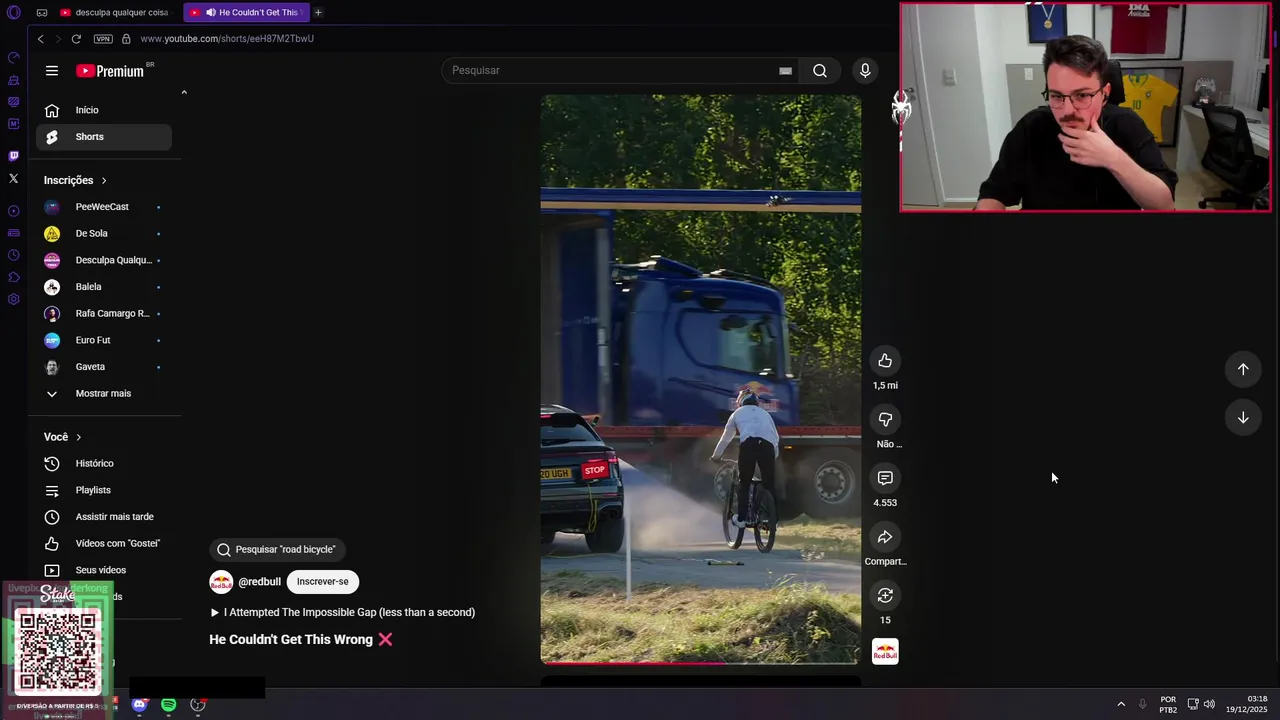Open the Remix button showing 15
Image resolution: width=1280 pixels, height=720 pixels.
point(885,596)
